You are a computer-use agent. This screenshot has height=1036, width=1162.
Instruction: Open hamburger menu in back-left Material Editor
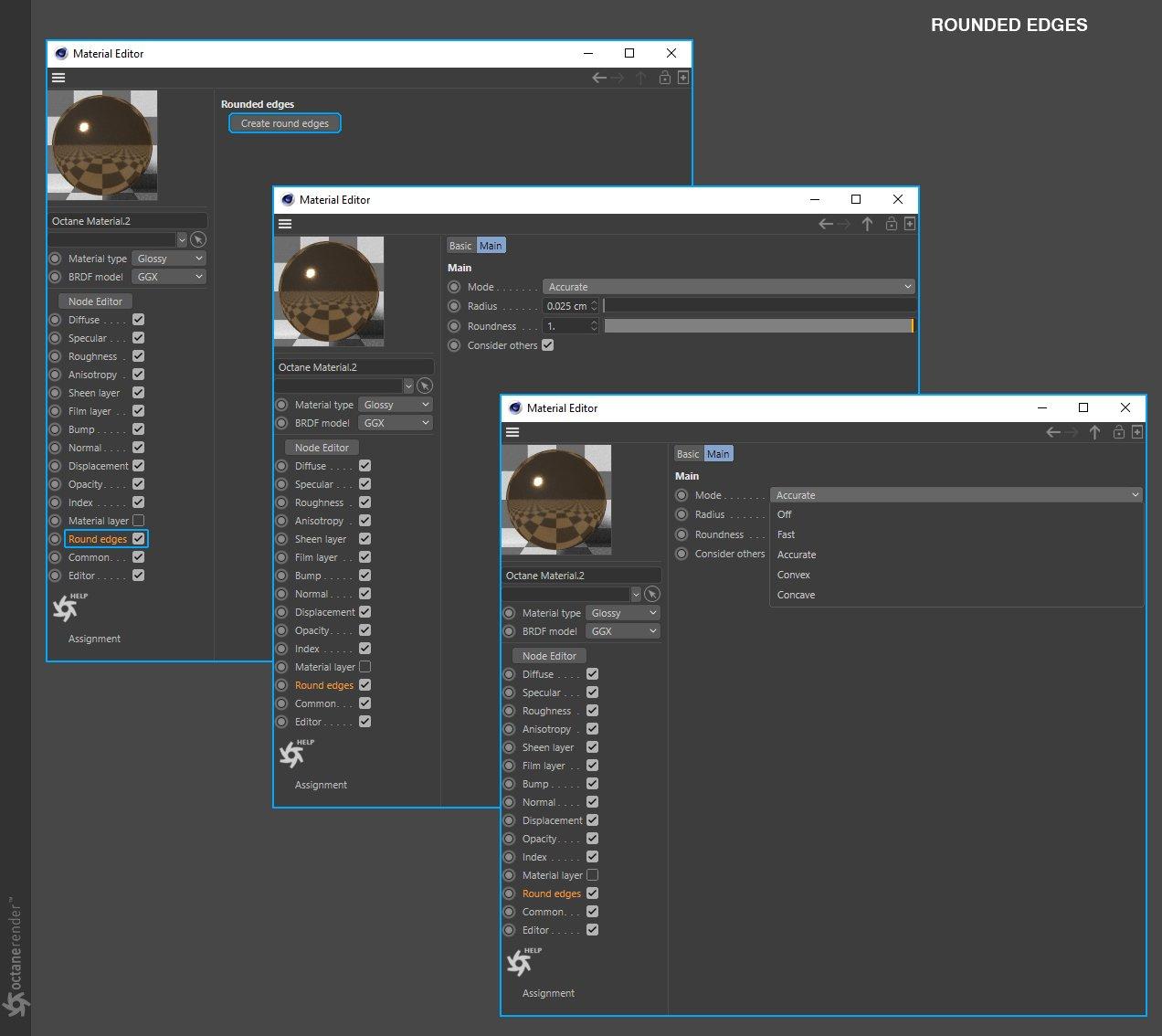(58, 78)
